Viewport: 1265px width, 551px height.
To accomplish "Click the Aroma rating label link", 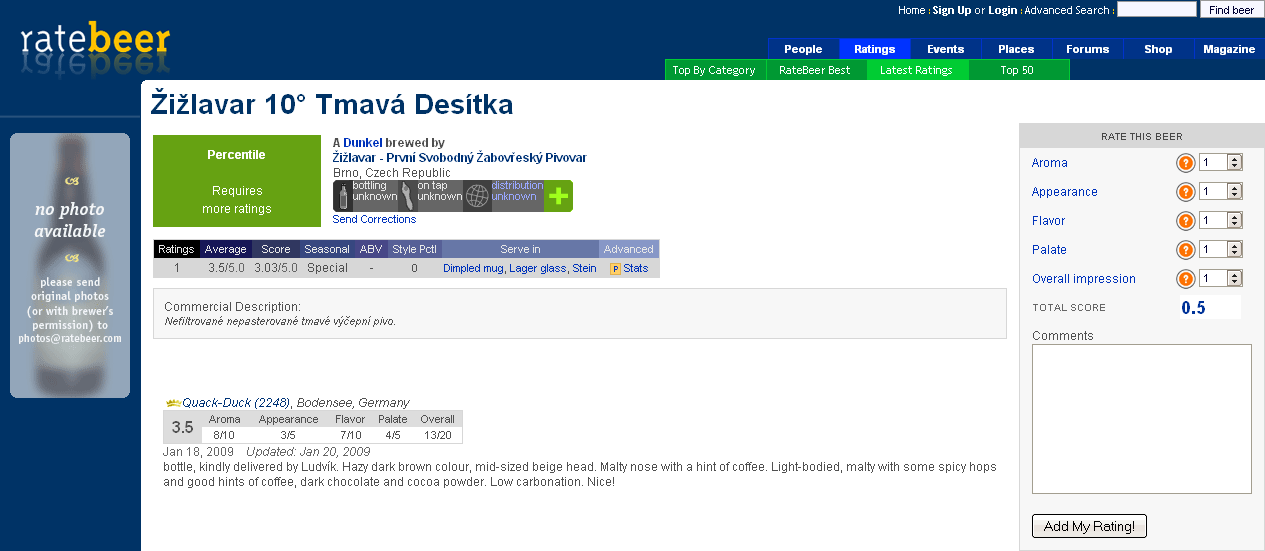I will [1050, 163].
